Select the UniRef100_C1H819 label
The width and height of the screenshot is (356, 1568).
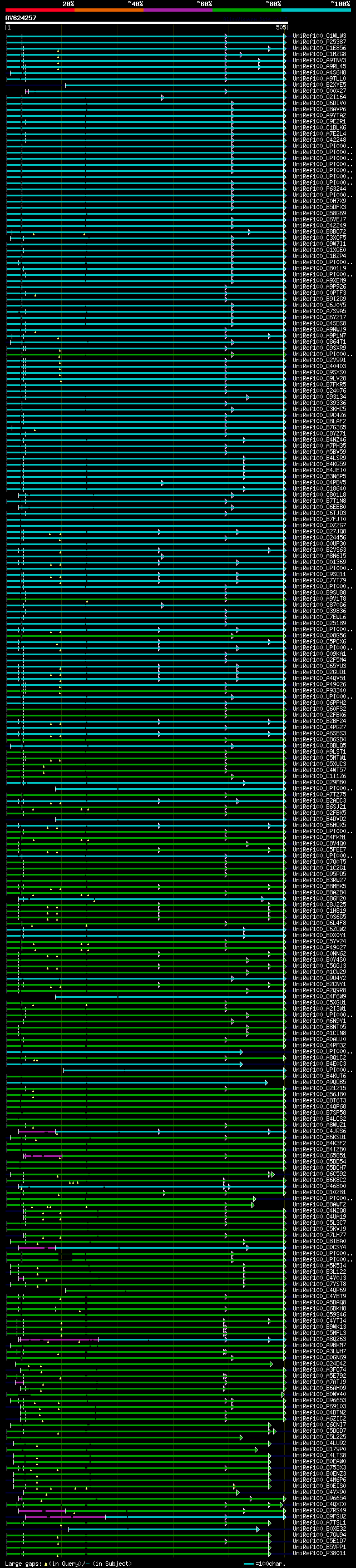[319, 911]
